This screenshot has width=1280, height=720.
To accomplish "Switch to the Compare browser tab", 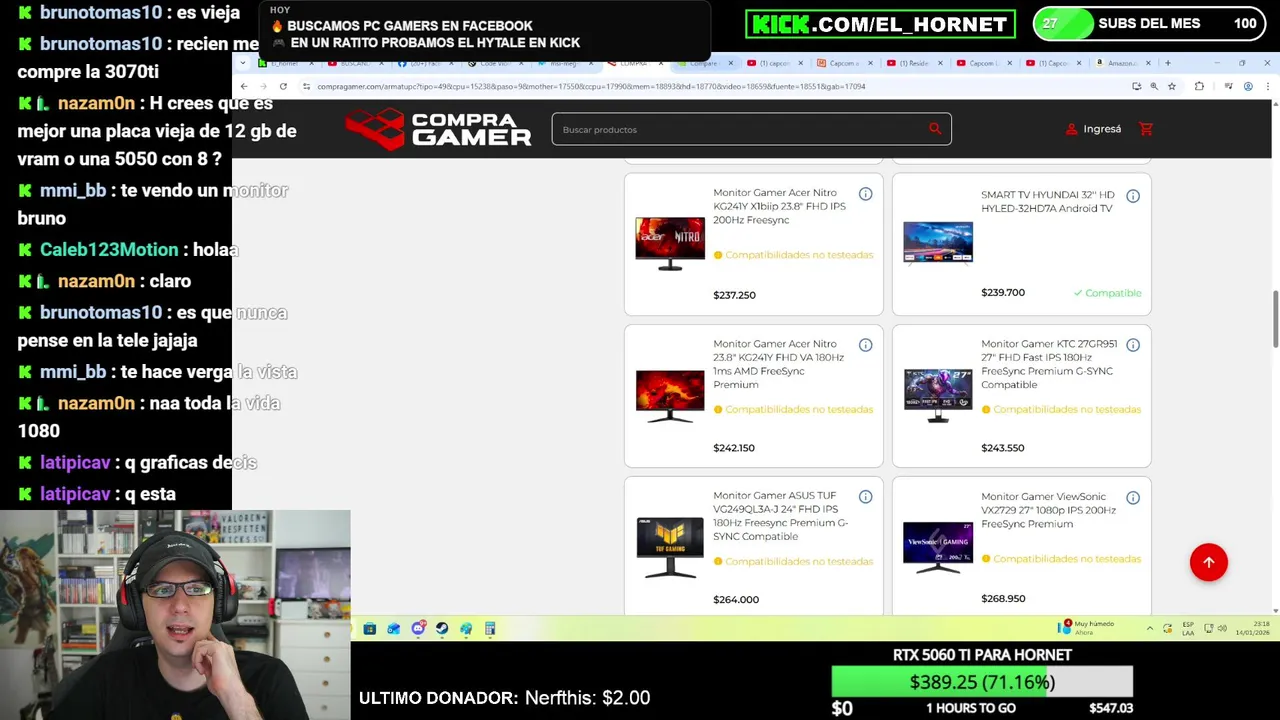I will pyautogui.click(x=704, y=63).
